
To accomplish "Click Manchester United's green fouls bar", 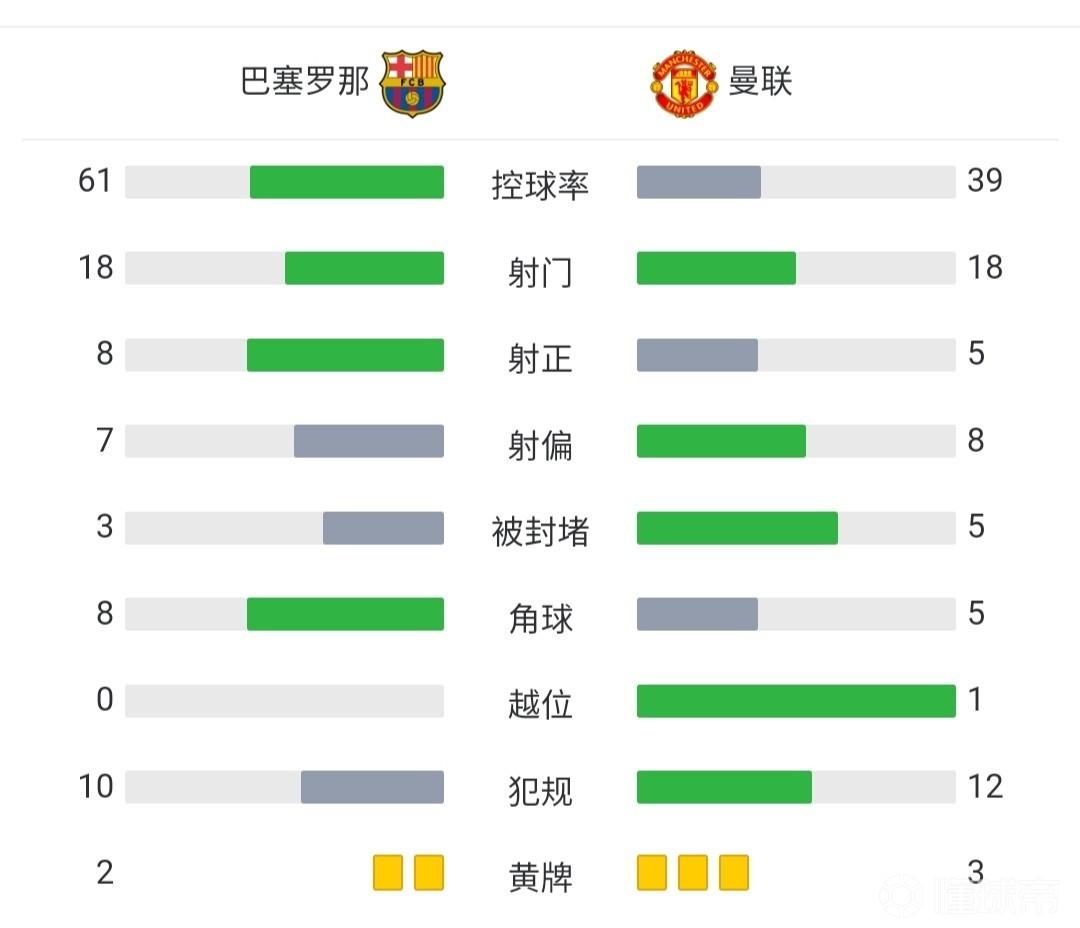I will (724, 787).
